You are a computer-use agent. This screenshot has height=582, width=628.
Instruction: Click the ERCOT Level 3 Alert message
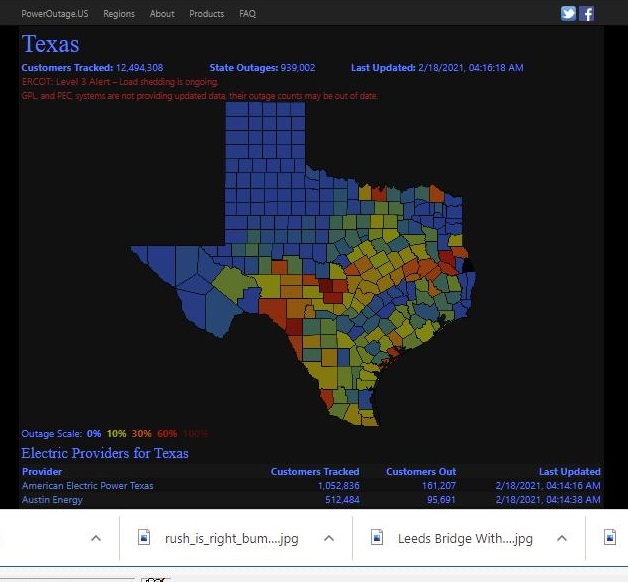pyautogui.click(x=120, y=82)
